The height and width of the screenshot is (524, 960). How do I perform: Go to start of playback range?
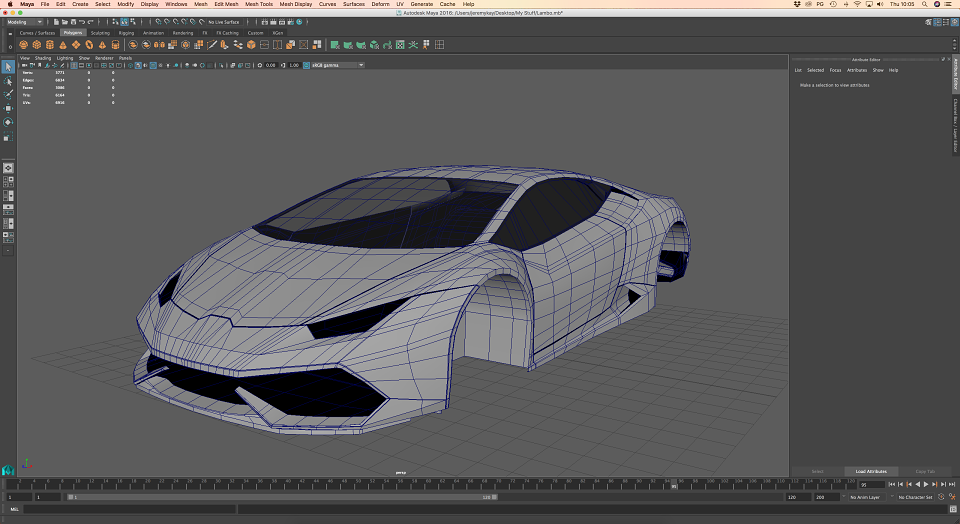tap(891, 484)
